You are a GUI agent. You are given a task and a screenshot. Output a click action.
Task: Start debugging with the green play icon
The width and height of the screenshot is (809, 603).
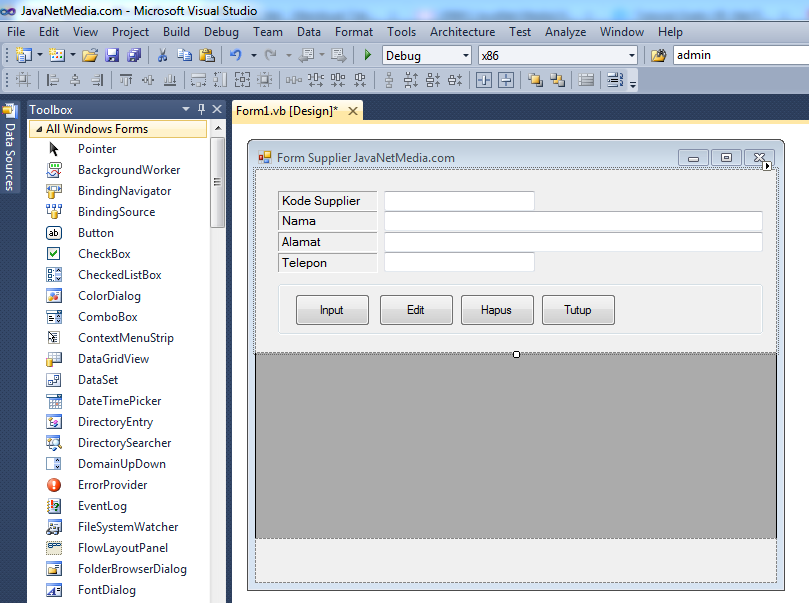tap(367, 55)
